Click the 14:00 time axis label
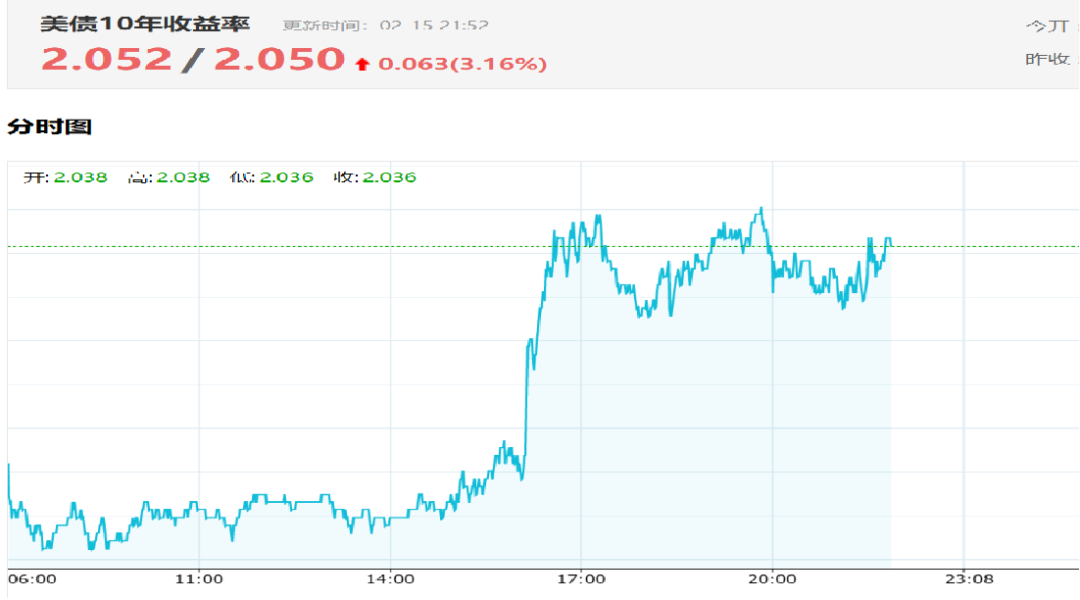This screenshot has height=600, width=1080. point(390,579)
